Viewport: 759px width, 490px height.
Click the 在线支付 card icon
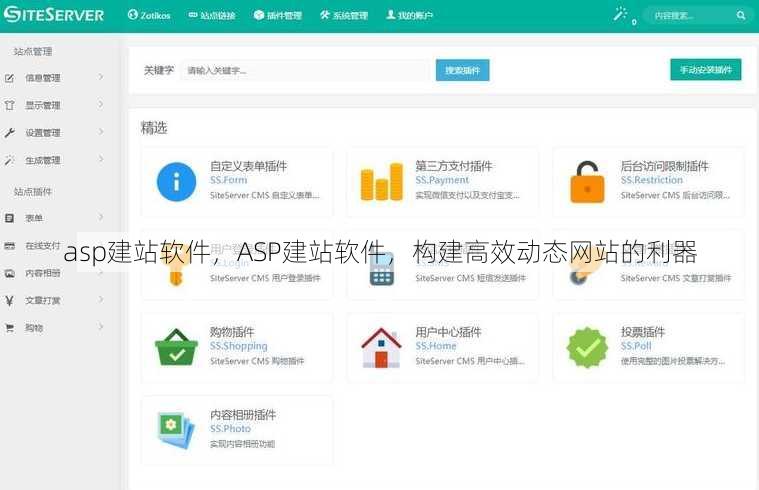tap(9, 245)
